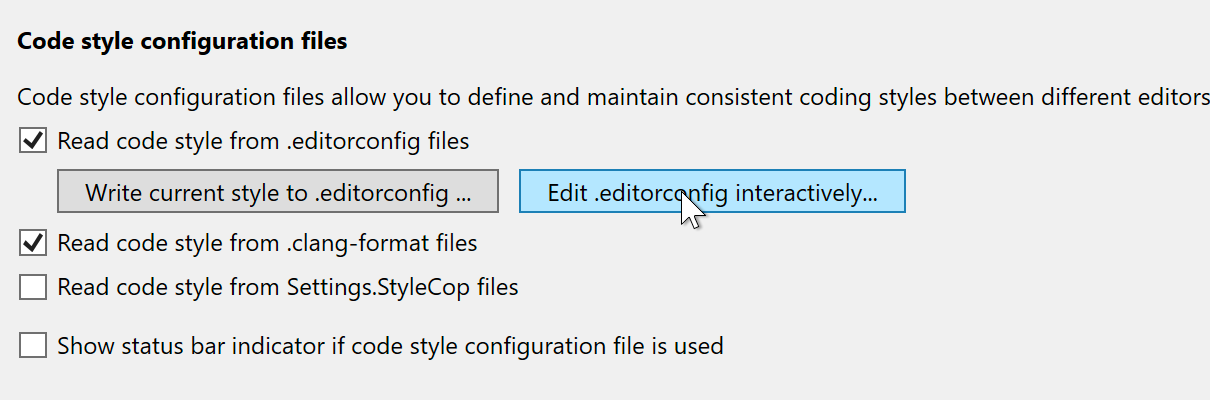Click the empty box beside status bar indicator

point(33,347)
